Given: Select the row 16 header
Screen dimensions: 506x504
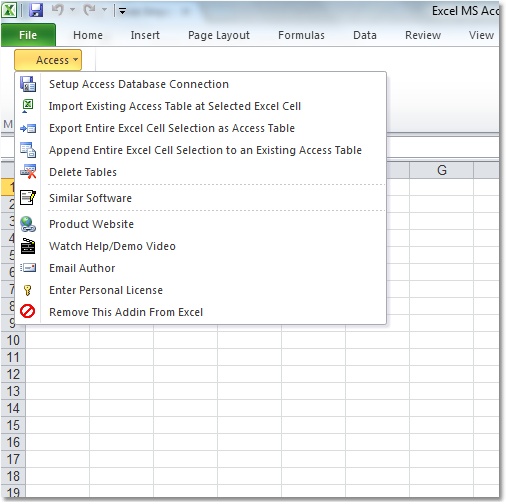Looking at the screenshot, I should coord(13,442).
